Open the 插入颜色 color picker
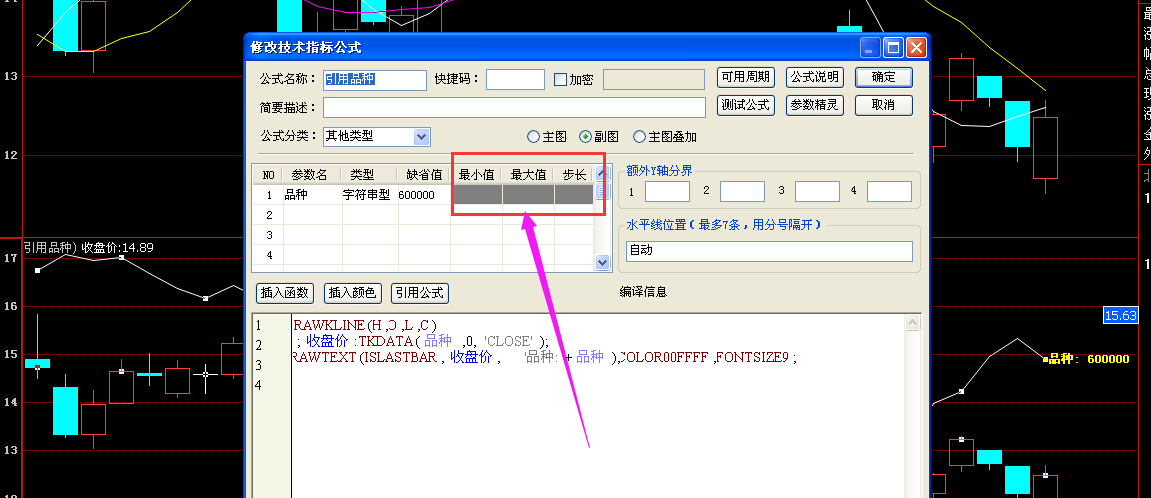Screen dimensions: 1151x498 (x=353, y=293)
